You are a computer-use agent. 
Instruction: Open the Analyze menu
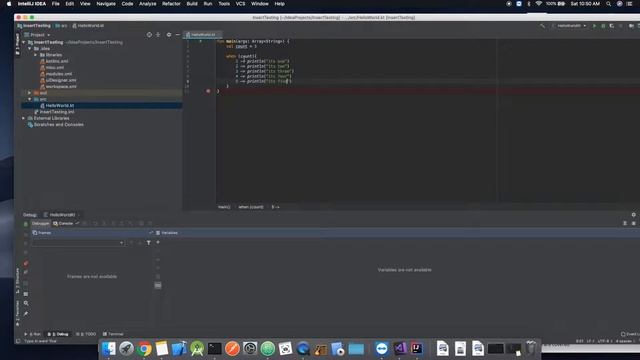(x=147, y=4)
